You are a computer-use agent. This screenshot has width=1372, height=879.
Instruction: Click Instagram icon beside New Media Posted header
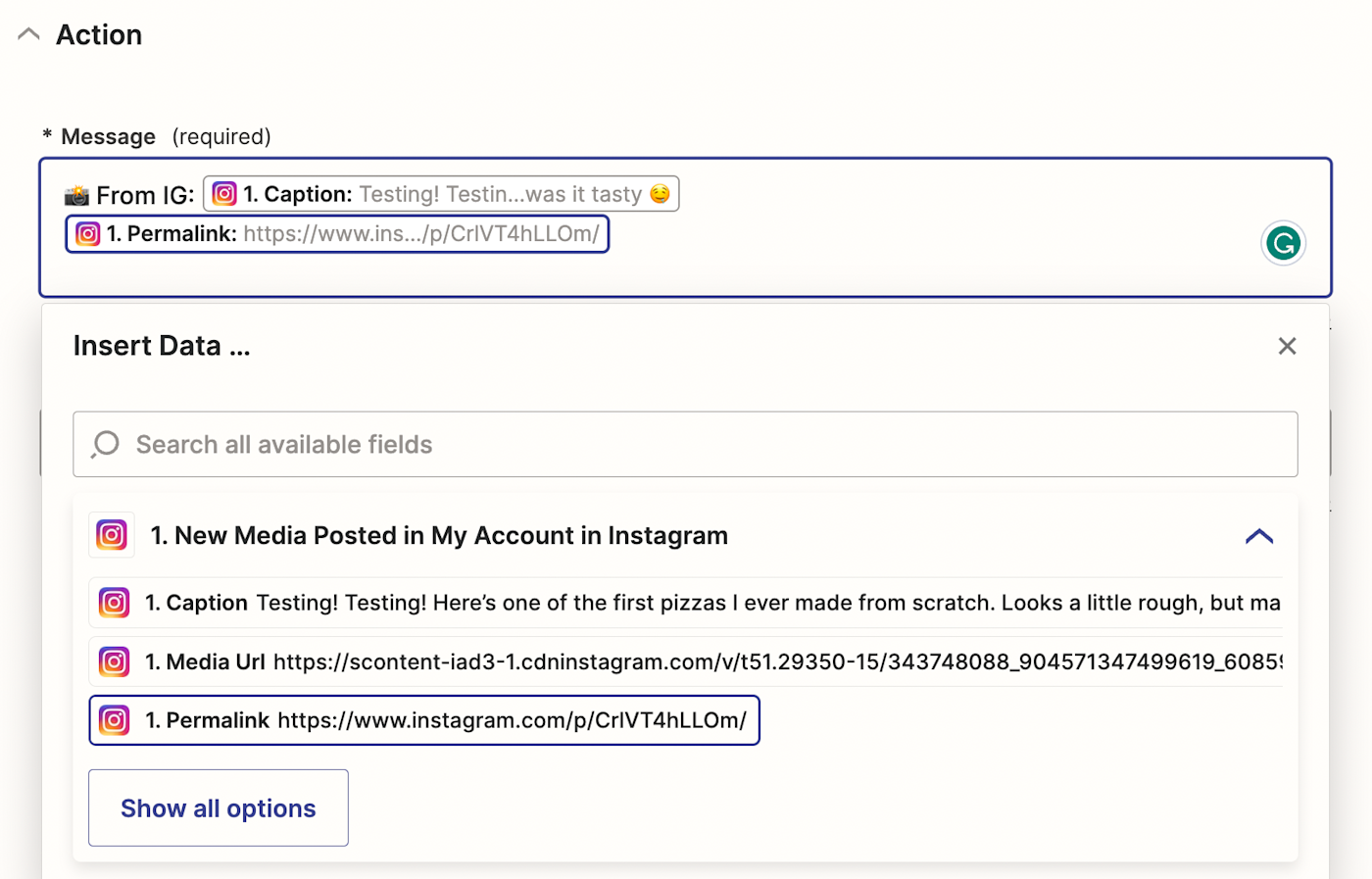tap(112, 535)
